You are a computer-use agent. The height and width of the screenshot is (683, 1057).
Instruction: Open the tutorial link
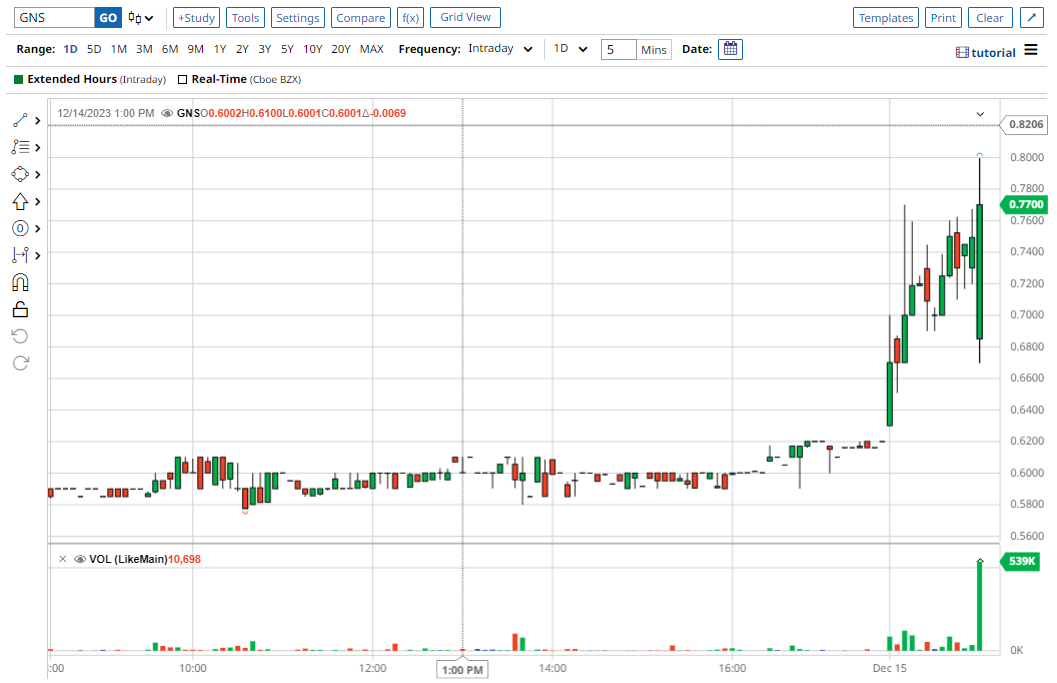click(986, 53)
